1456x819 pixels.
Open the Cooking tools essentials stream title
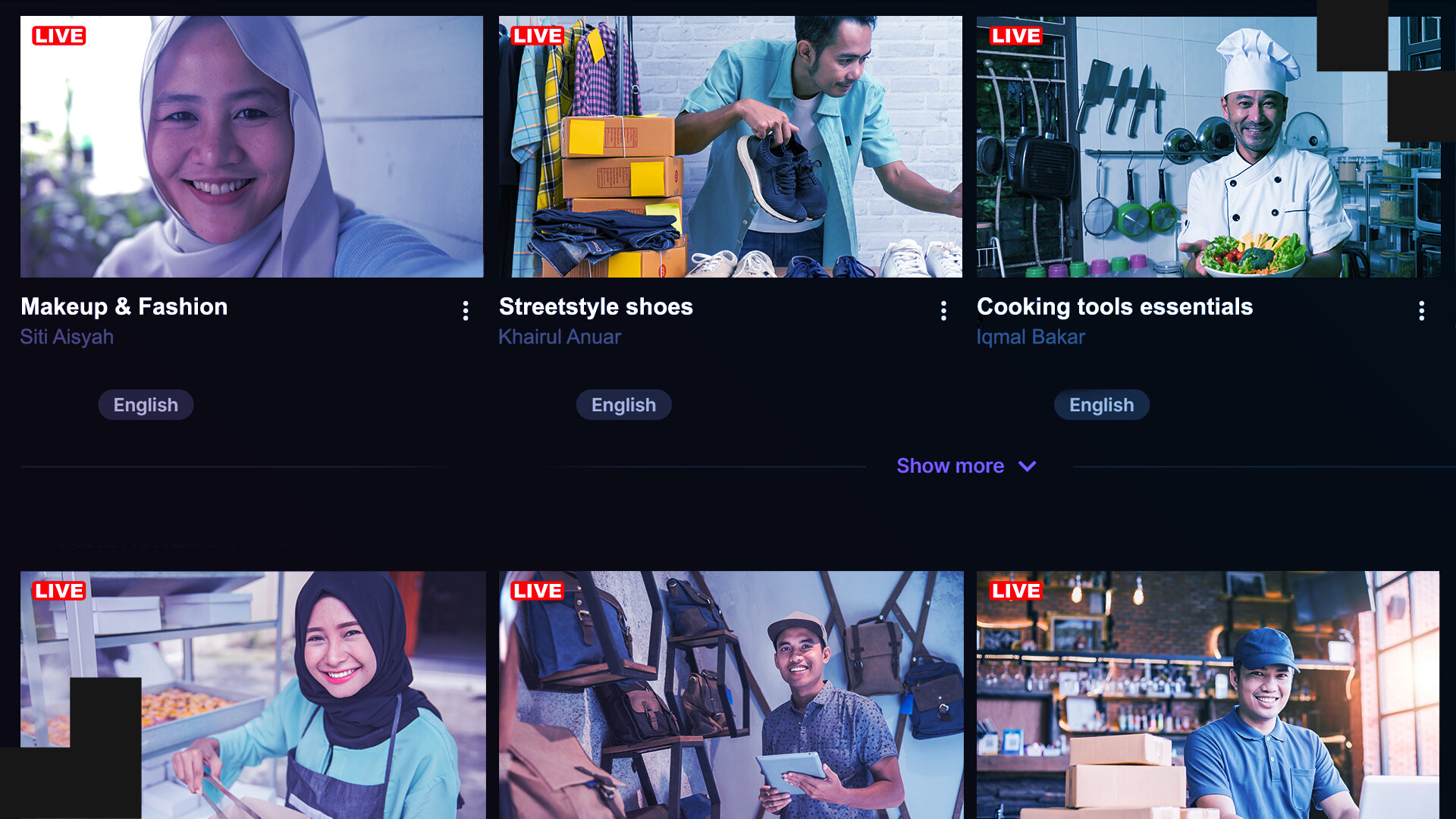pyautogui.click(x=1115, y=307)
